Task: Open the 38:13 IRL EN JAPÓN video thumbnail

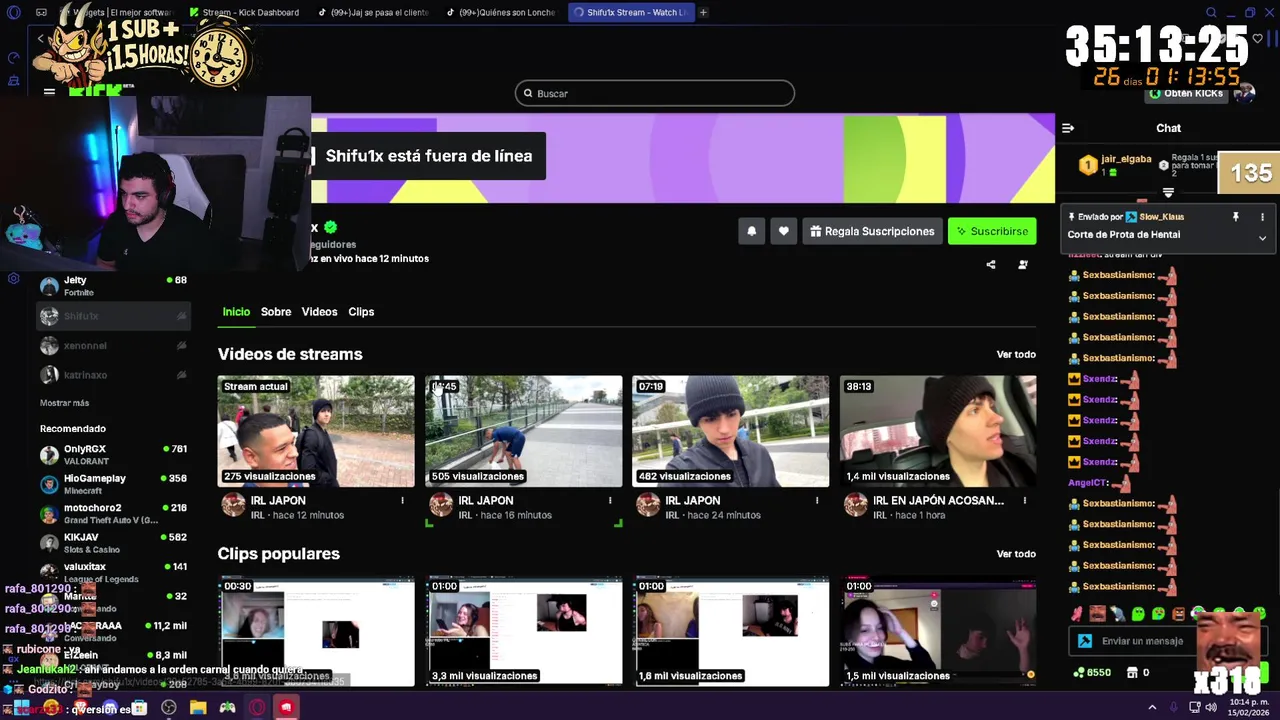Action: coord(938,431)
